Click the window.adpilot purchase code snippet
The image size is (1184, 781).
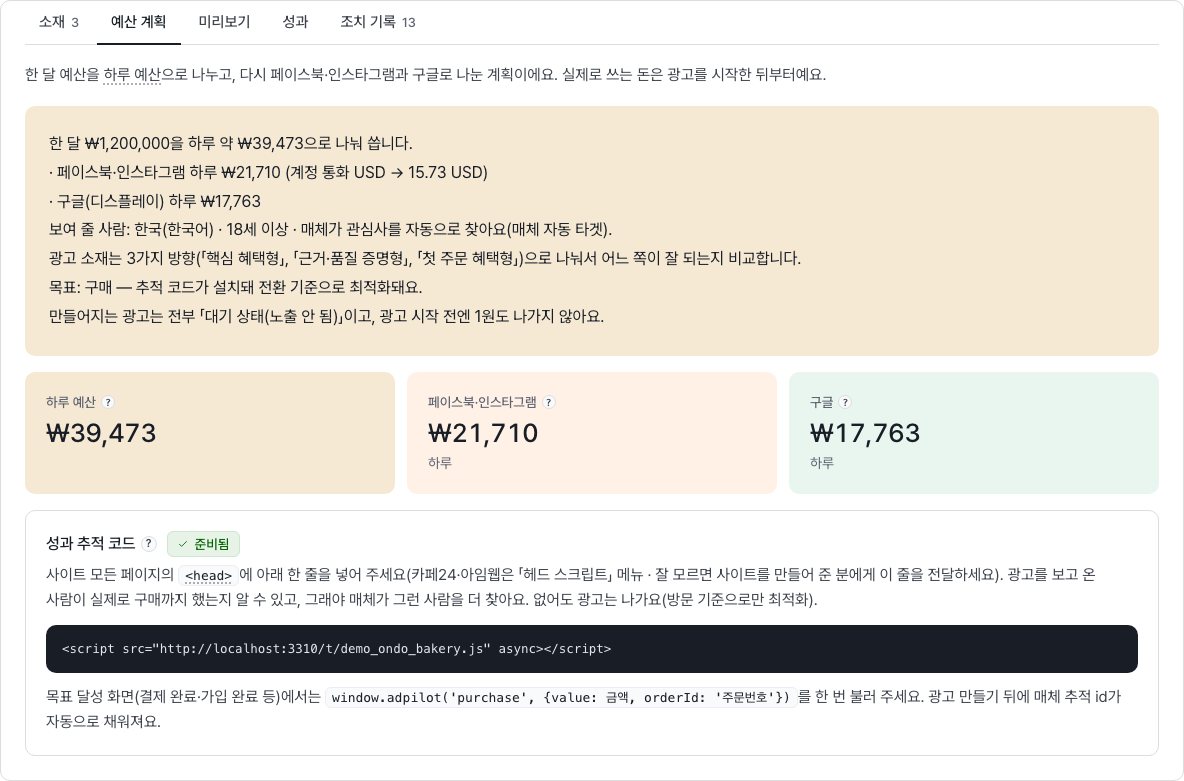click(560, 697)
